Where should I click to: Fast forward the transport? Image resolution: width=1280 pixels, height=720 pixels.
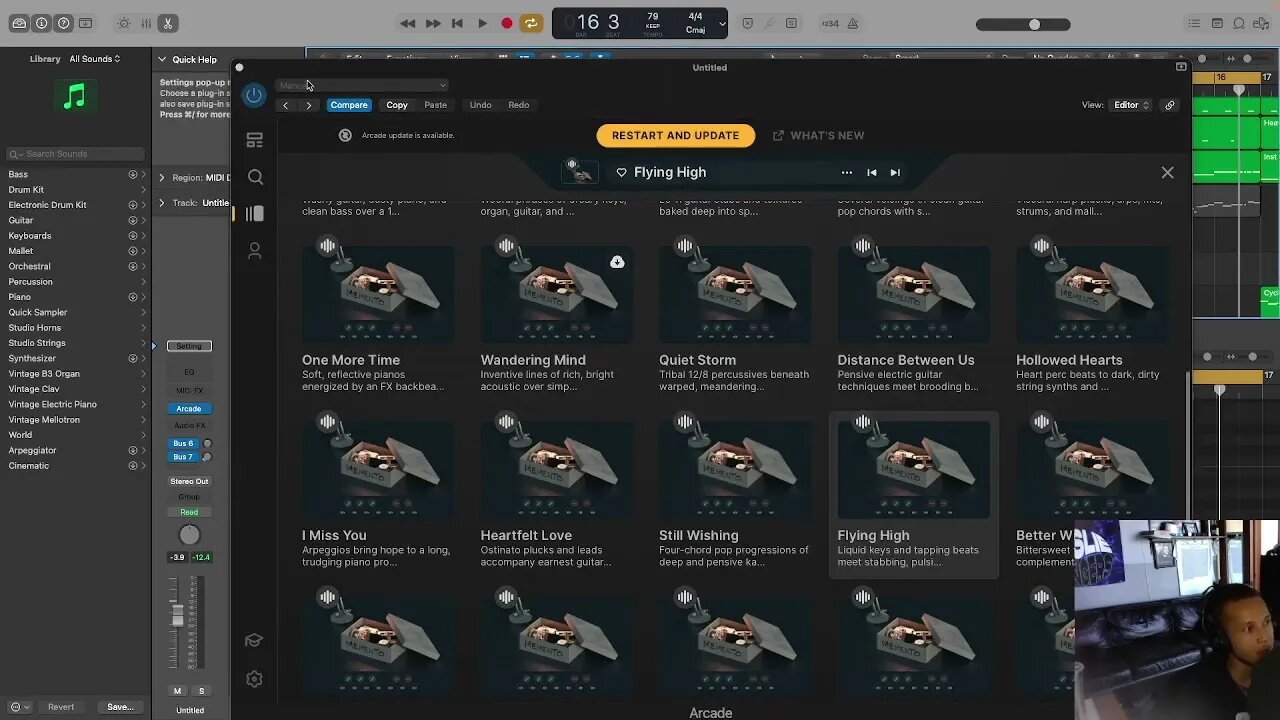point(433,23)
